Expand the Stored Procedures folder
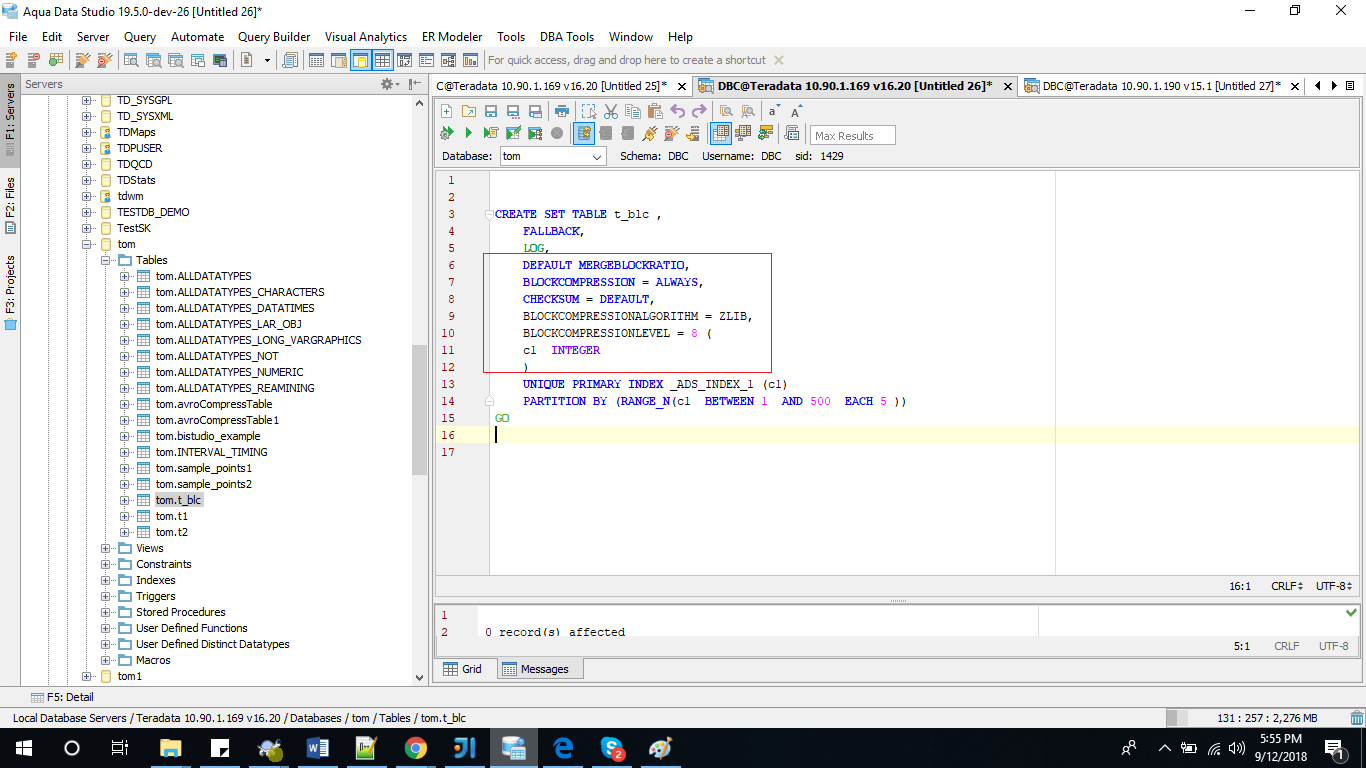The width and height of the screenshot is (1366, 768). click(x=106, y=612)
